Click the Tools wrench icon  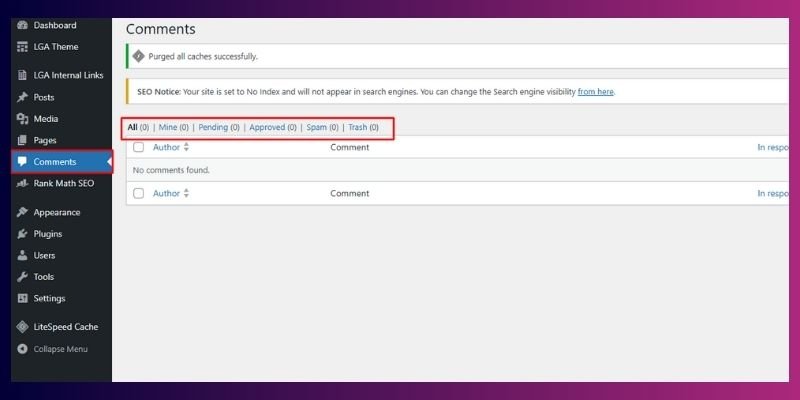tap(22, 277)
